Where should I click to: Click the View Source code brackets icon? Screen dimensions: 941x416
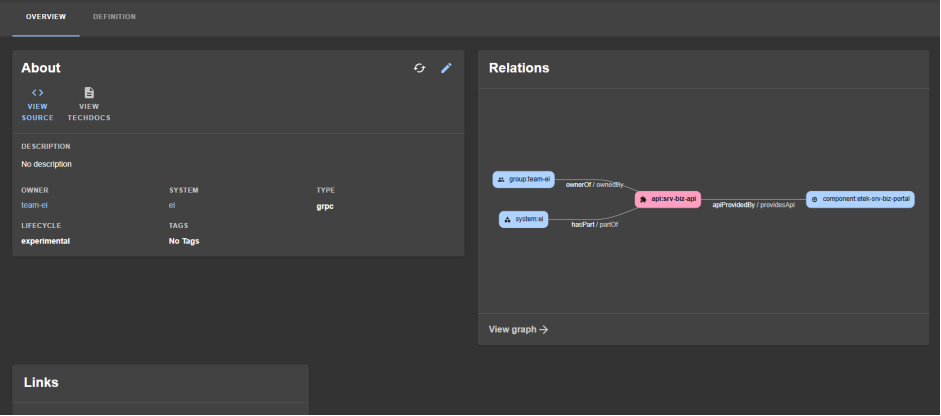[38, 93]
